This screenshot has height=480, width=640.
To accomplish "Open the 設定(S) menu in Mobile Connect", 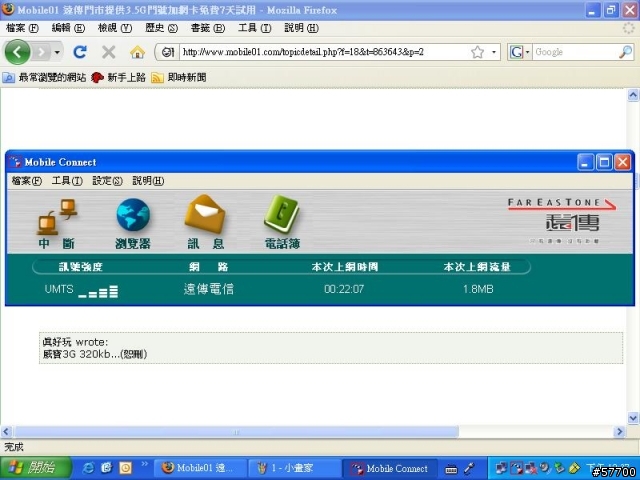I will pyautogui.click(x=107, y=181).
